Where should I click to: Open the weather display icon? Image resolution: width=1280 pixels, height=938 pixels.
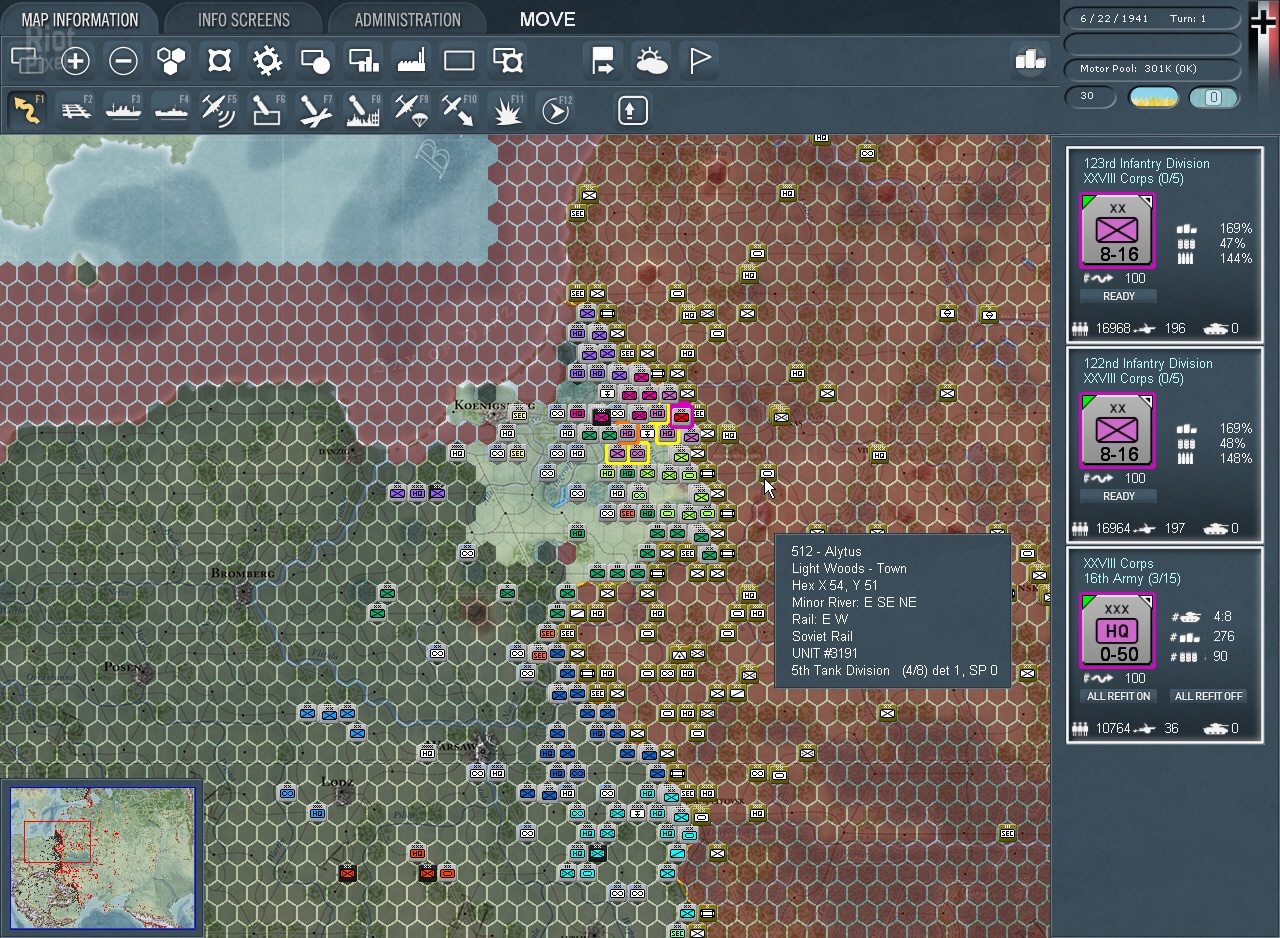(651, 62)
